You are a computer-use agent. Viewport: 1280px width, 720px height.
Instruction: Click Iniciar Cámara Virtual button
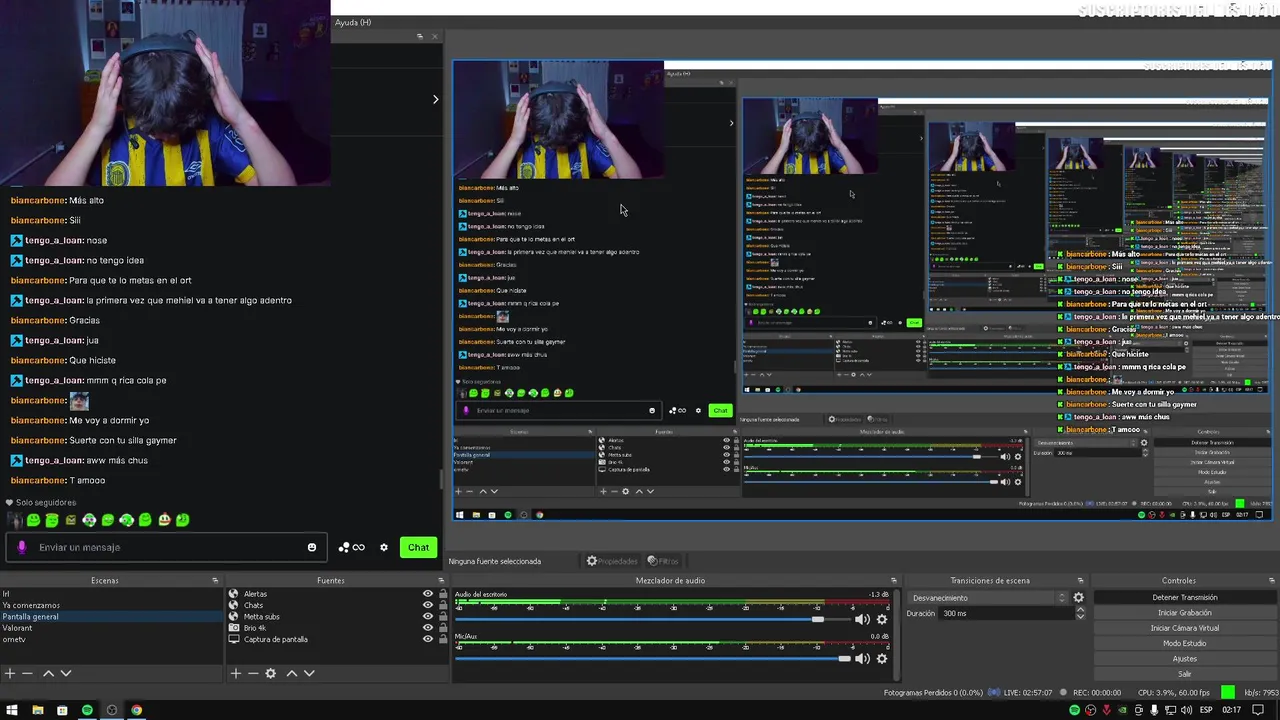coord(1185,628)
